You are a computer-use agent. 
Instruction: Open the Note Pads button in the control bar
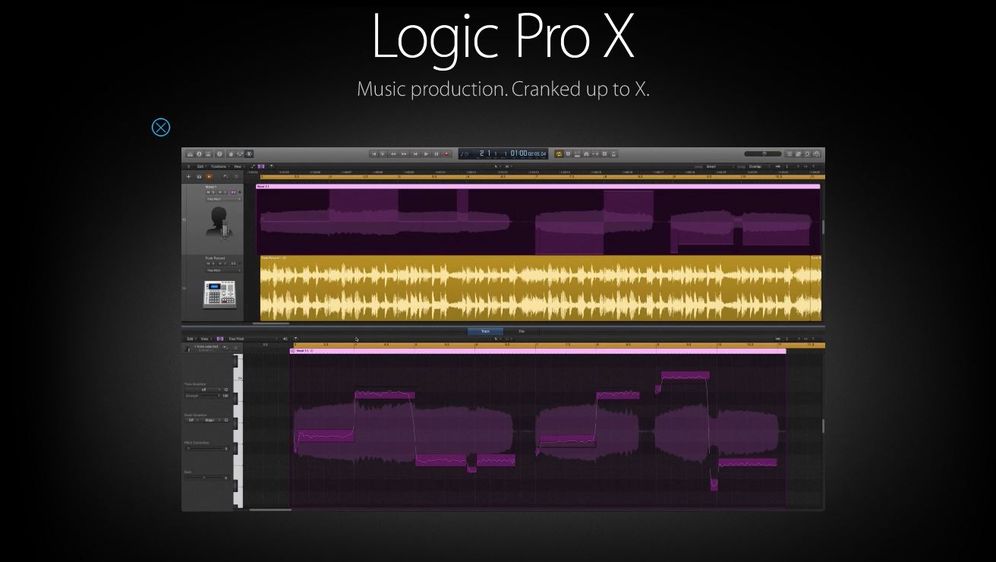click(798, 154)
